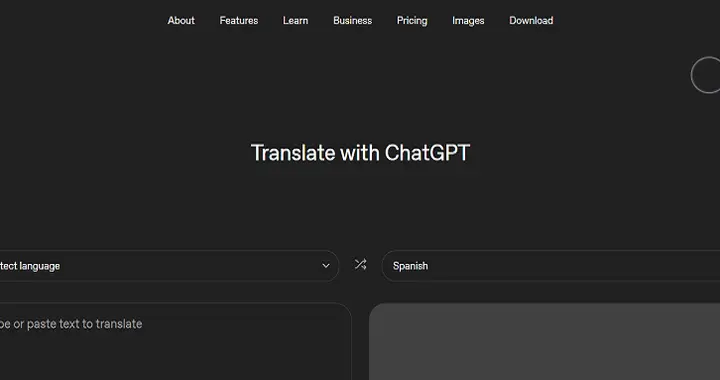
Task: Click the 'Translate with ChatGPT' heading
Action: pos(360,153)
